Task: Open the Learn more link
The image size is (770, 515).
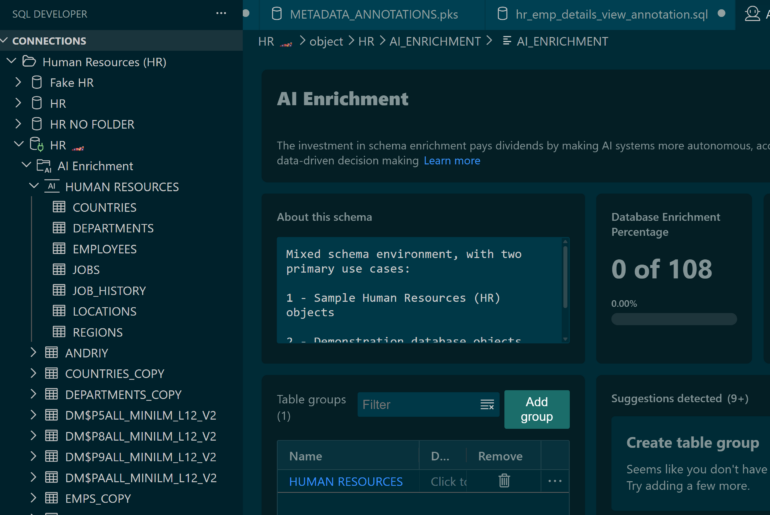Action: coord(451,161)
